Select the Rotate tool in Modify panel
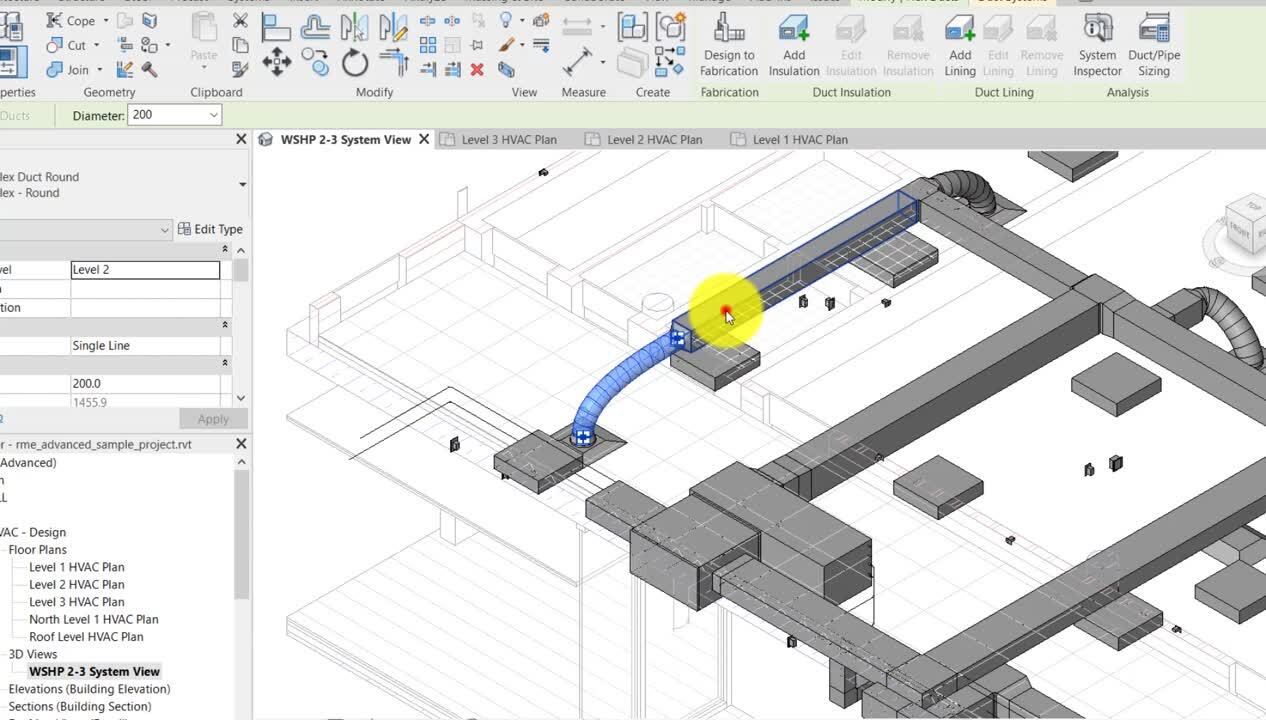Viewport: 1266px width, 720px height. [355, 62]
